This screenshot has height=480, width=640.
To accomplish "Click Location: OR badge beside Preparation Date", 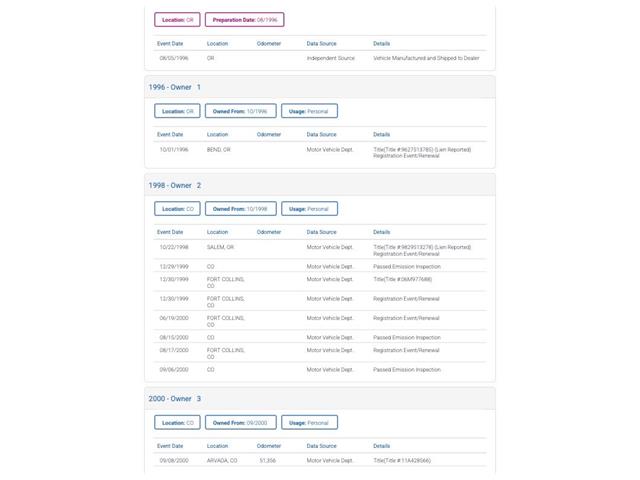I will [x=177, y=20].
